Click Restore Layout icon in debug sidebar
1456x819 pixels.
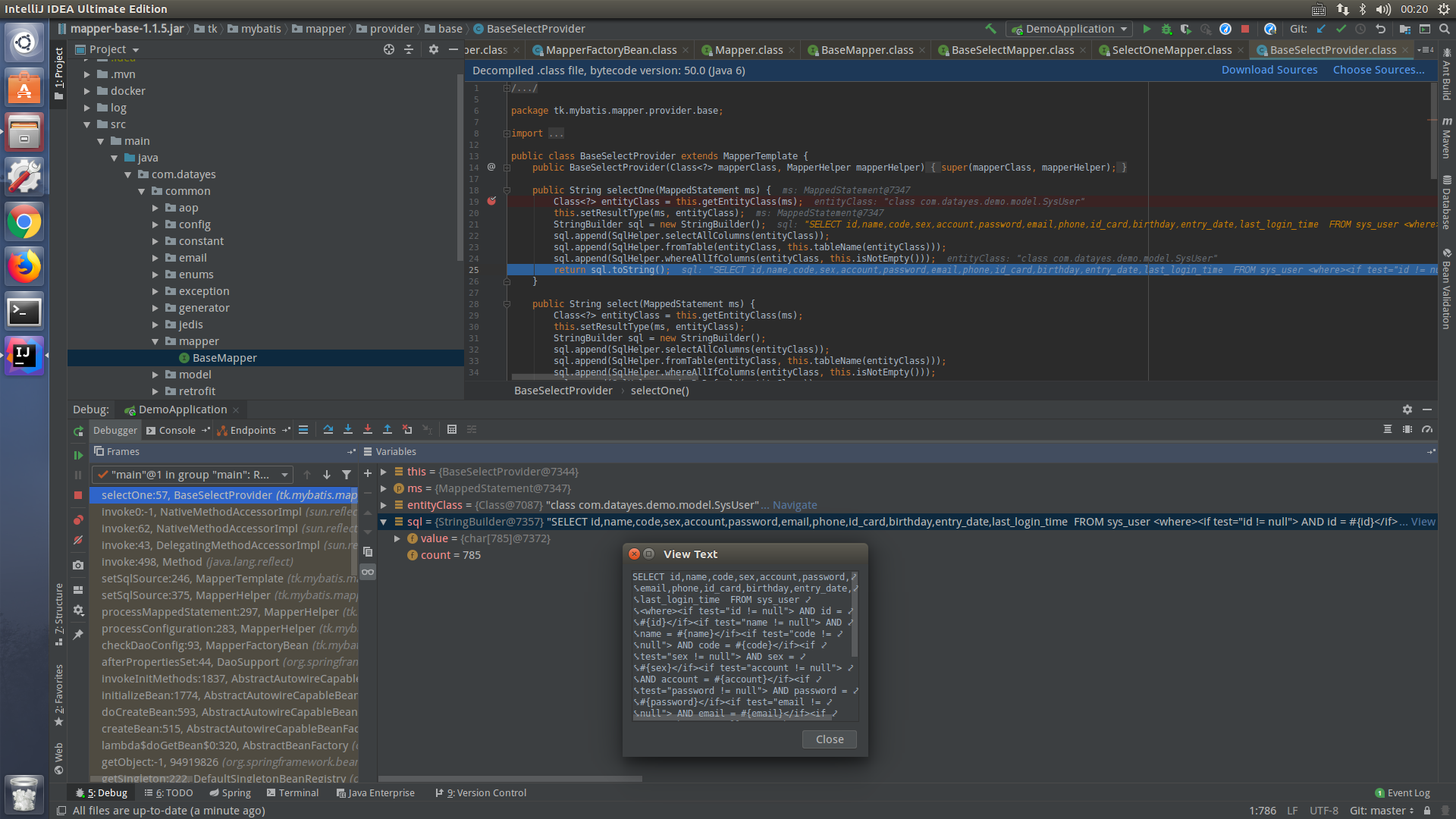[x=78, y=590]
